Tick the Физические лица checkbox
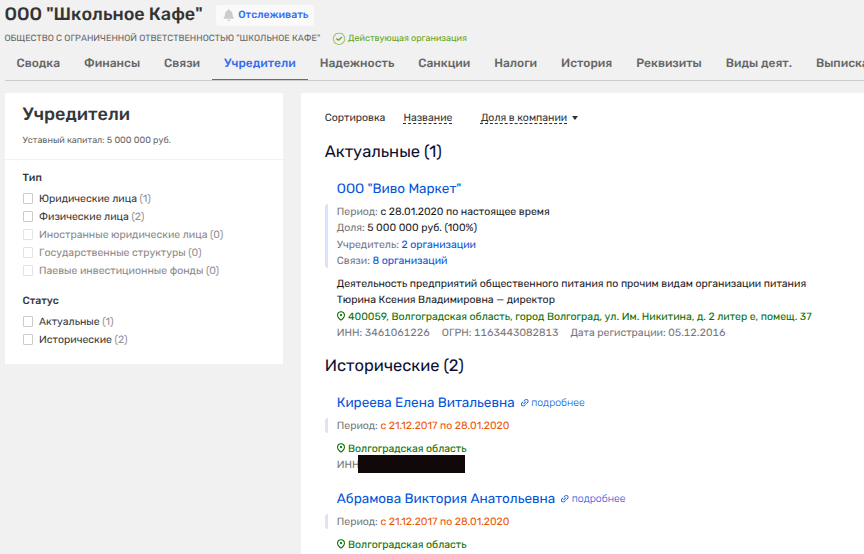The height and width of the screenshot is (554, 864). click(x=28, y=216)
